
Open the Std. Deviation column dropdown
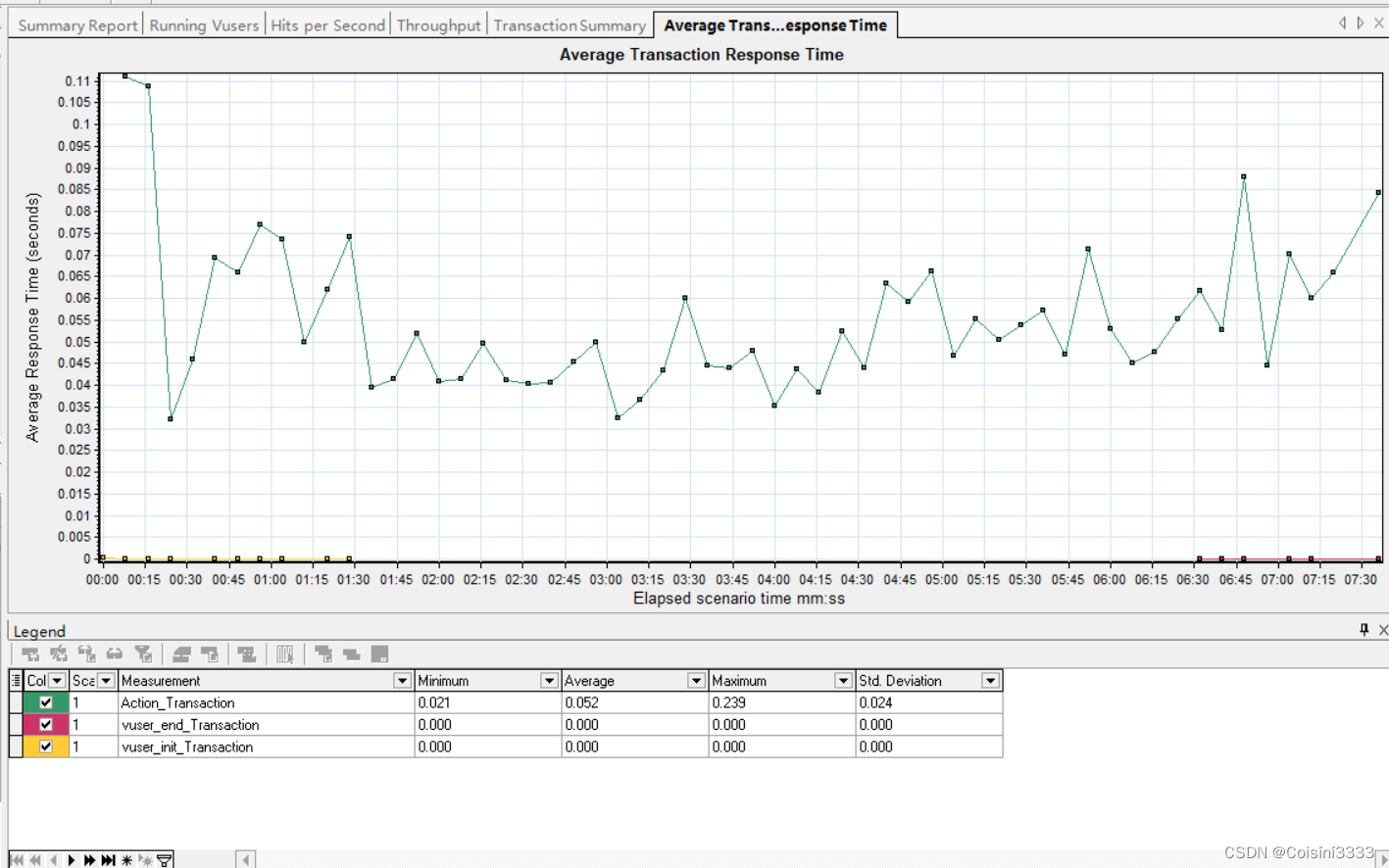click(x=990, y=681)
